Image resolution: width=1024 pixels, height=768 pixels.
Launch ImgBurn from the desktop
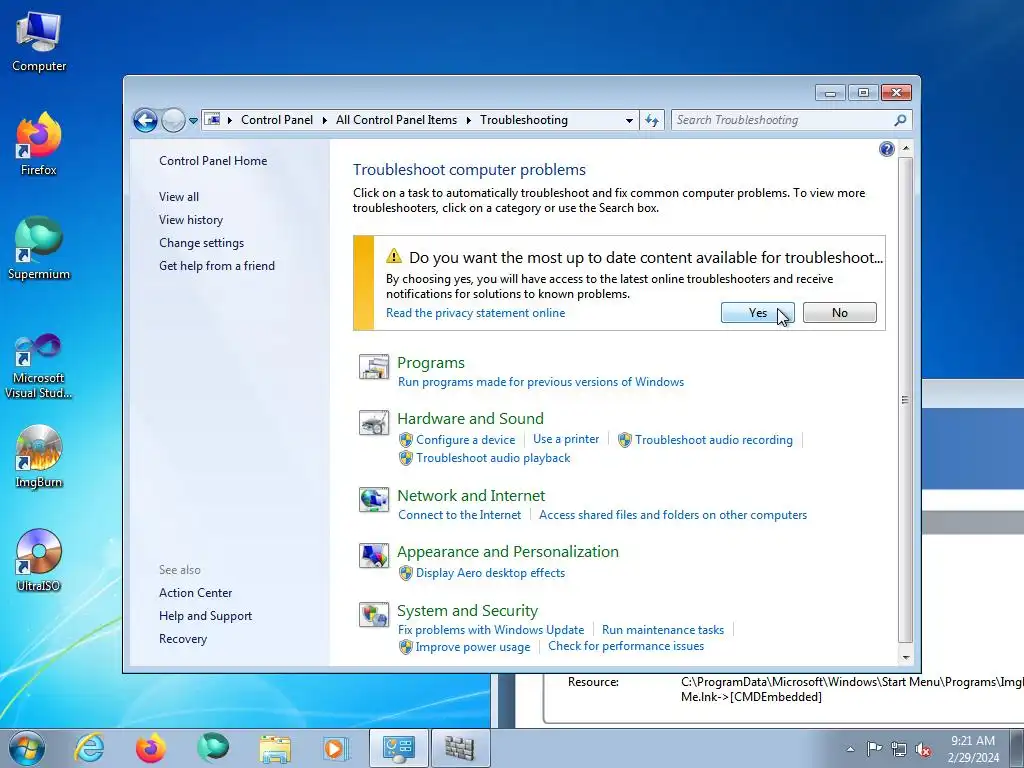[39, 456]
